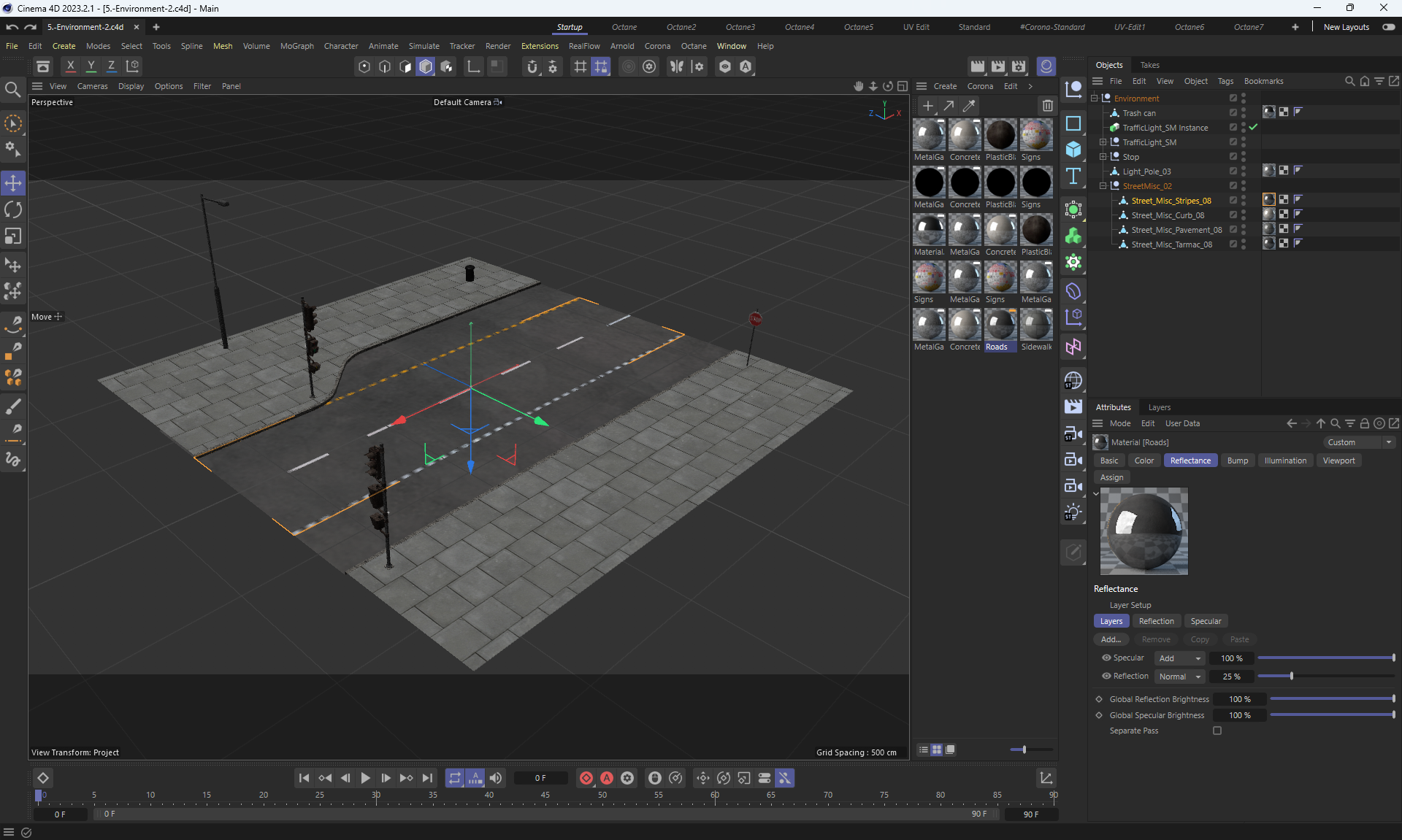The height and width of the screenshot is (840, 1402).
Task: Click the Assign tab button
Action: 1111,477
